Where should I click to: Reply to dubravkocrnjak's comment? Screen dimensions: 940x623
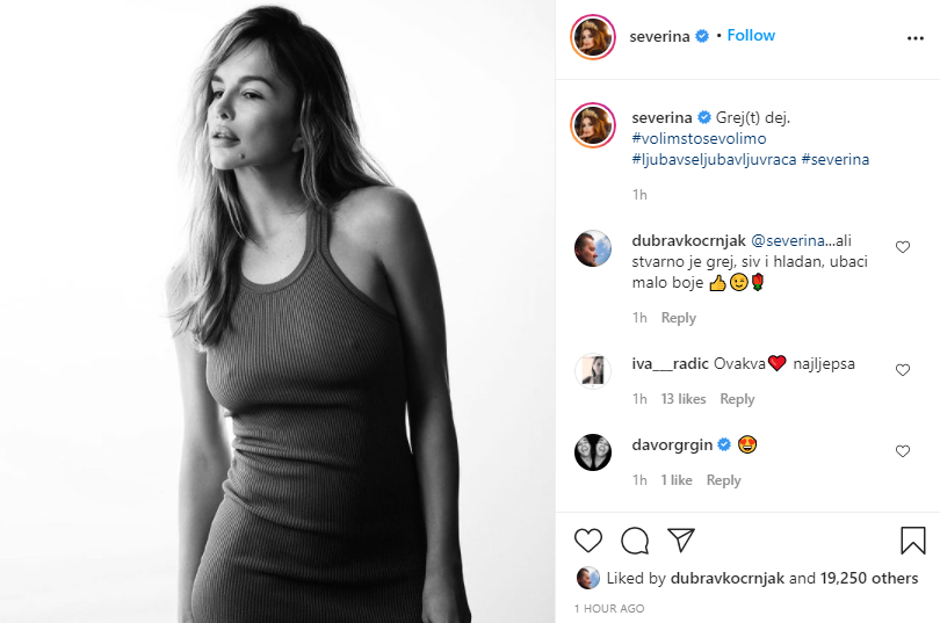678,318
